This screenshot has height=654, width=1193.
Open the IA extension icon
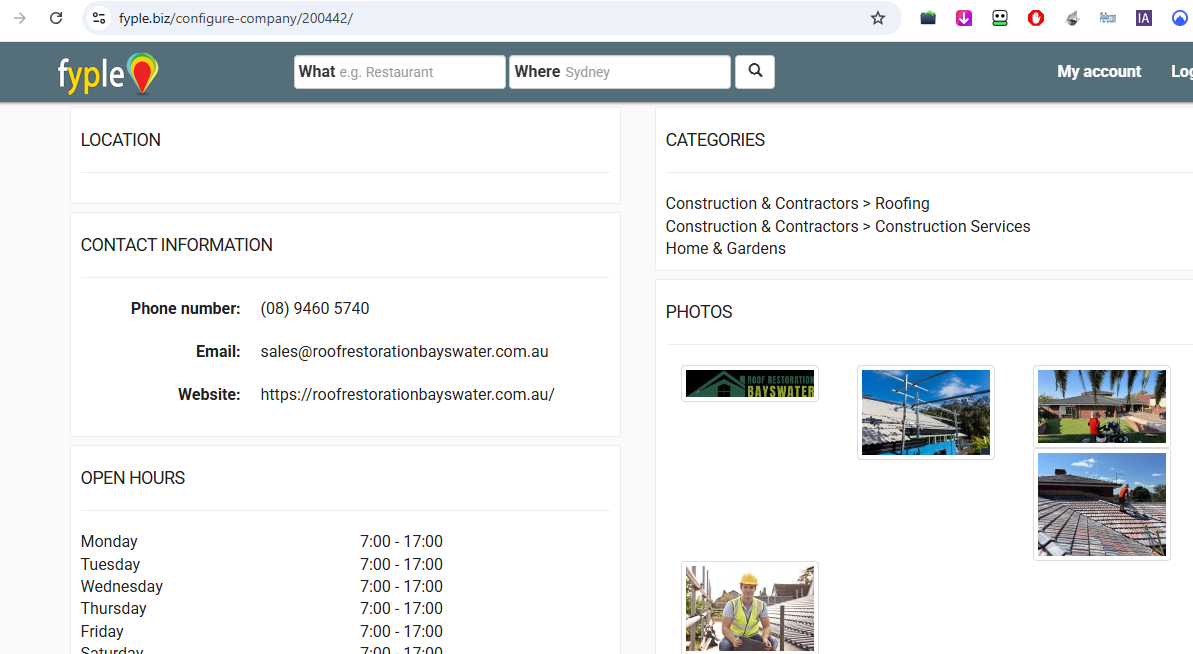click(x=1144, y=18)
